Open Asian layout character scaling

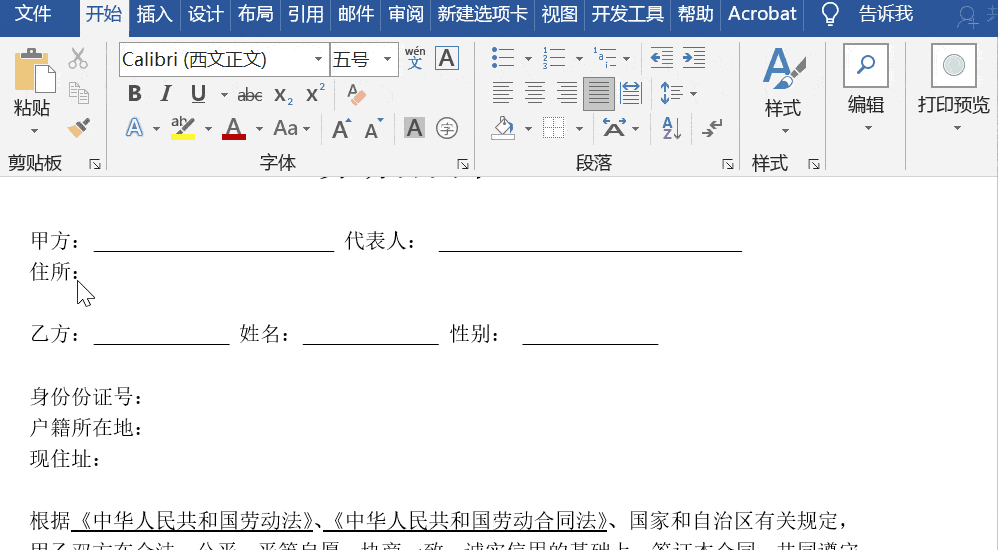coord(614,128)
